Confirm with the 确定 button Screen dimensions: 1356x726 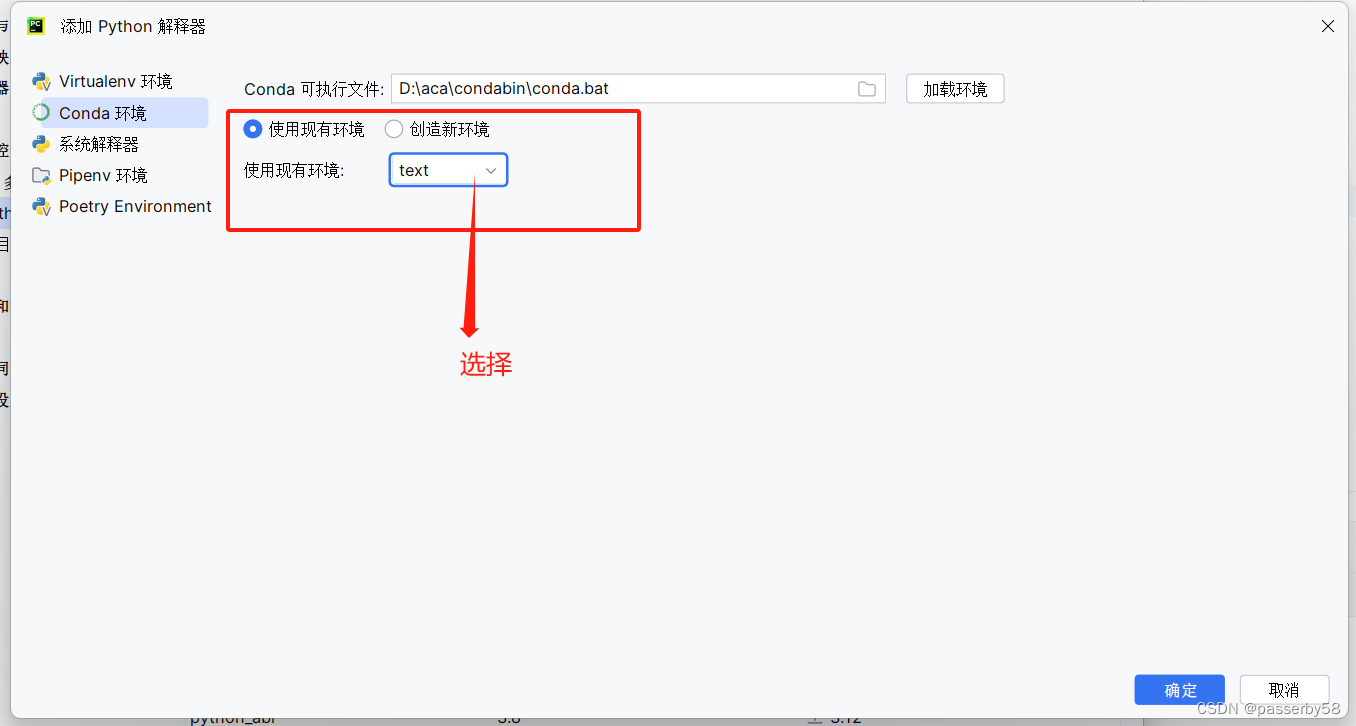(x=1180, y=690)
